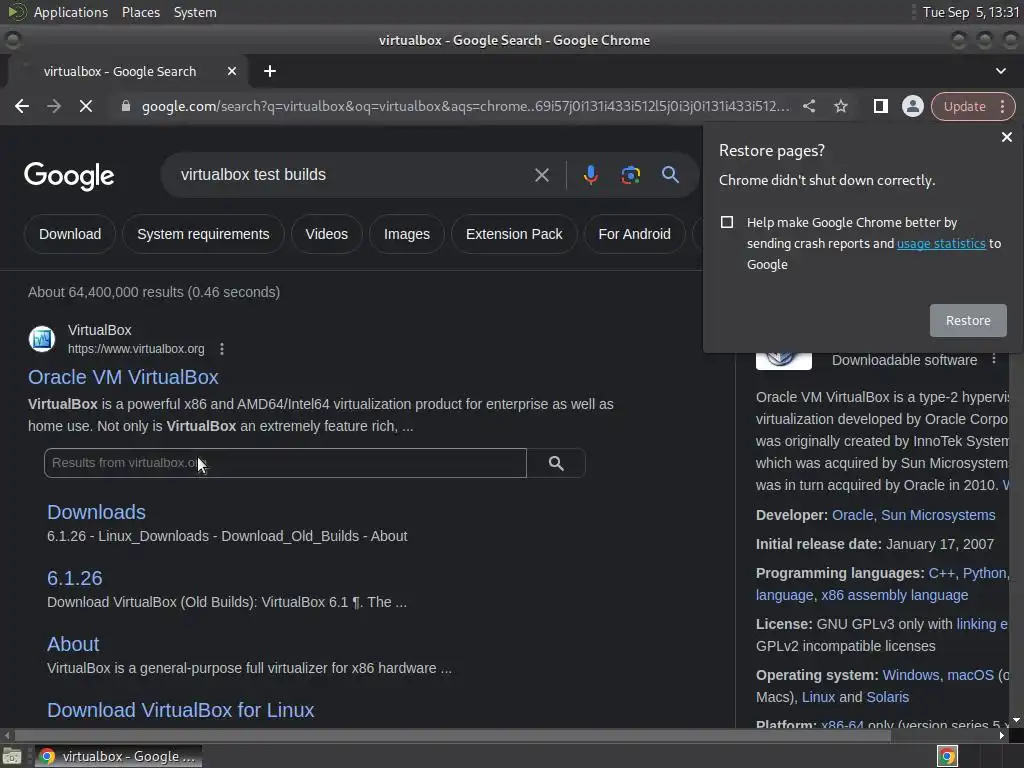Click the Tue Sep 5 clock
This screenshot has width=1024, height=768.
pyautogui.click(x=970, y=12)
